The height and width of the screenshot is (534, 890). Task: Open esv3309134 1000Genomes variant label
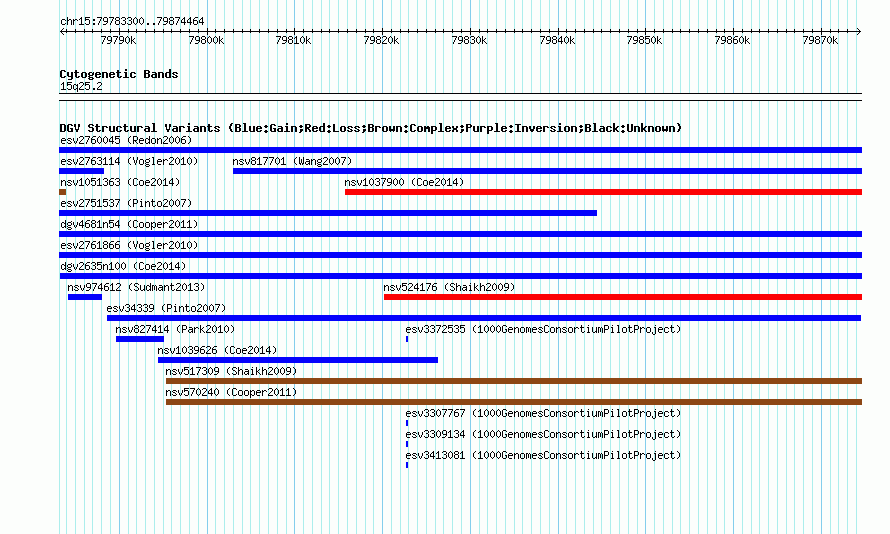tap(543, 434)
